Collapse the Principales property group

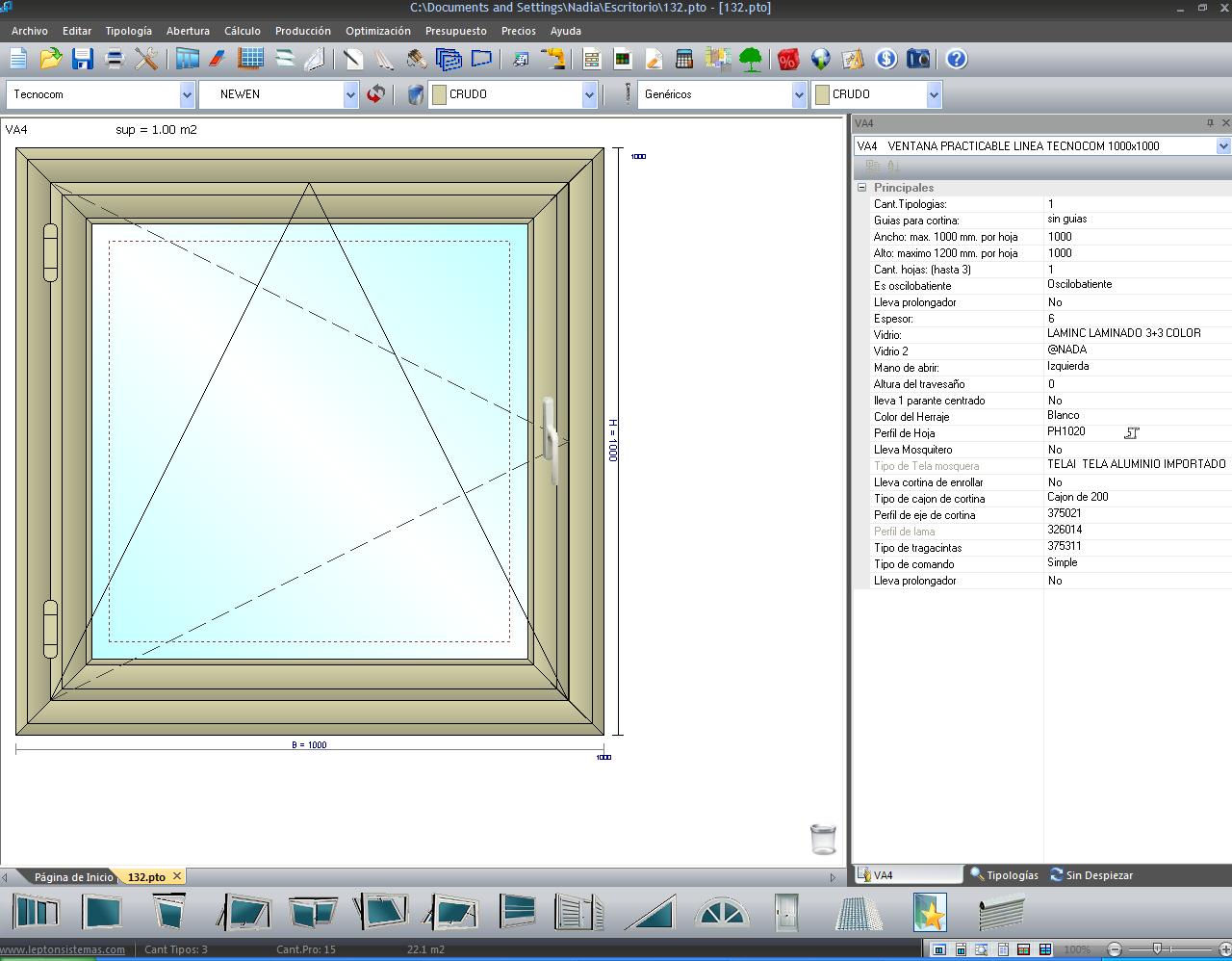(x=862, y=188)
